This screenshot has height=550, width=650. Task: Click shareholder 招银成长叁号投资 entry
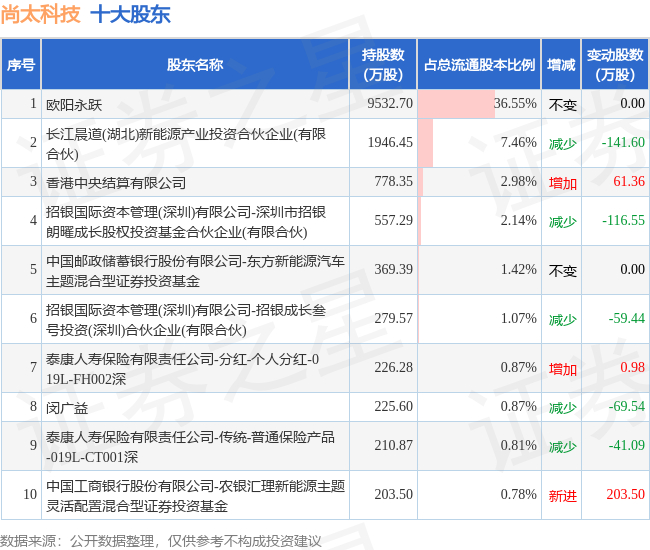[x=186, y=320]
